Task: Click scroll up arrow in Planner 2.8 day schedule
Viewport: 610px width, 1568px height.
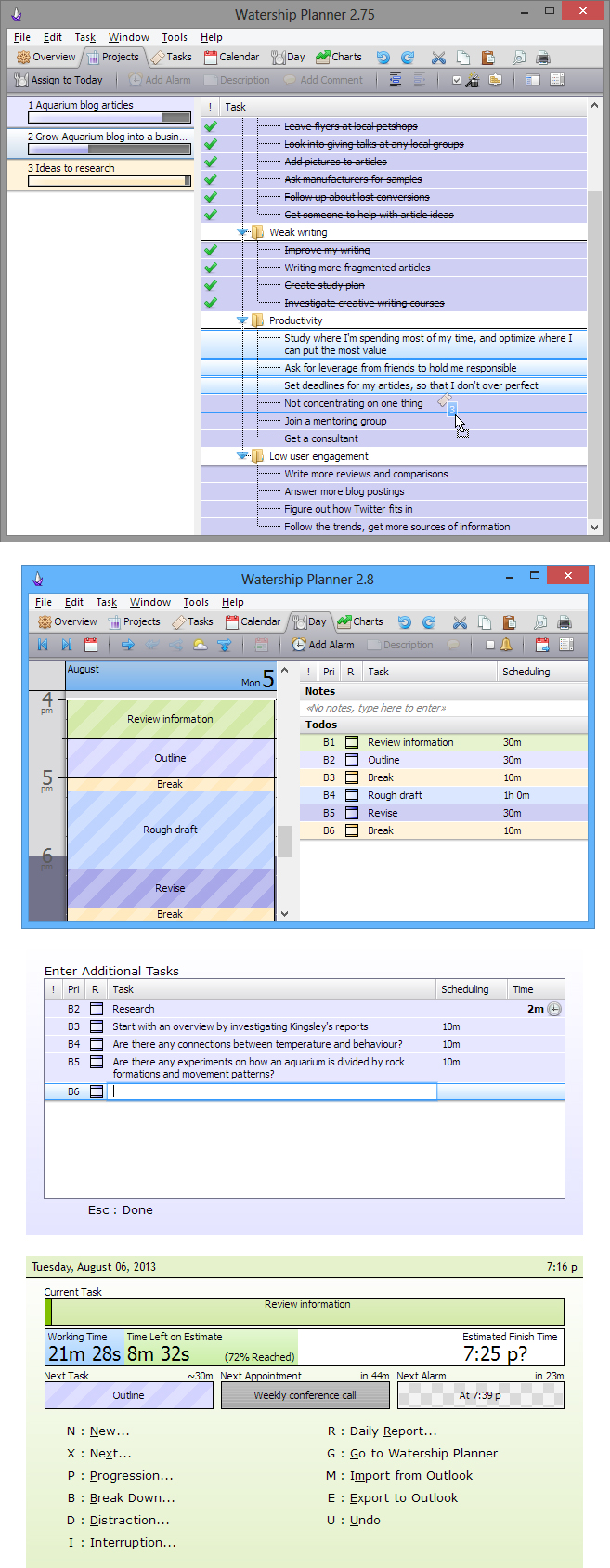Action: (x=285, y=670)
